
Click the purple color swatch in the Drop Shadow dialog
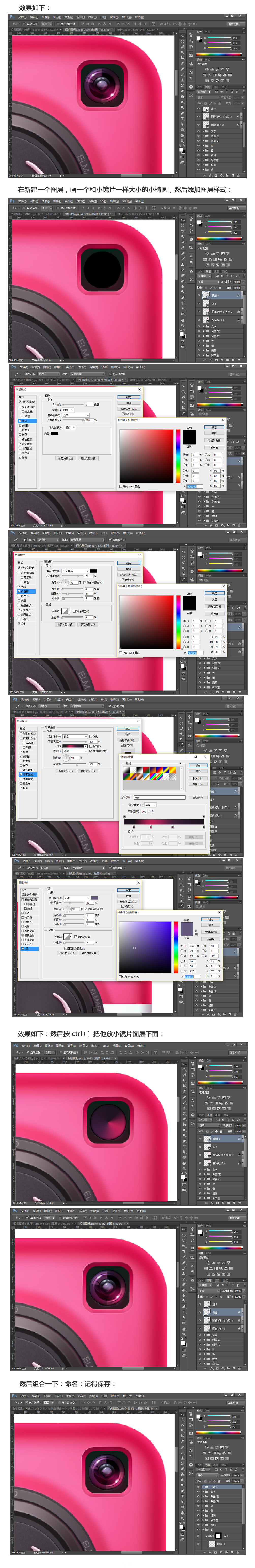click(94, 898)
